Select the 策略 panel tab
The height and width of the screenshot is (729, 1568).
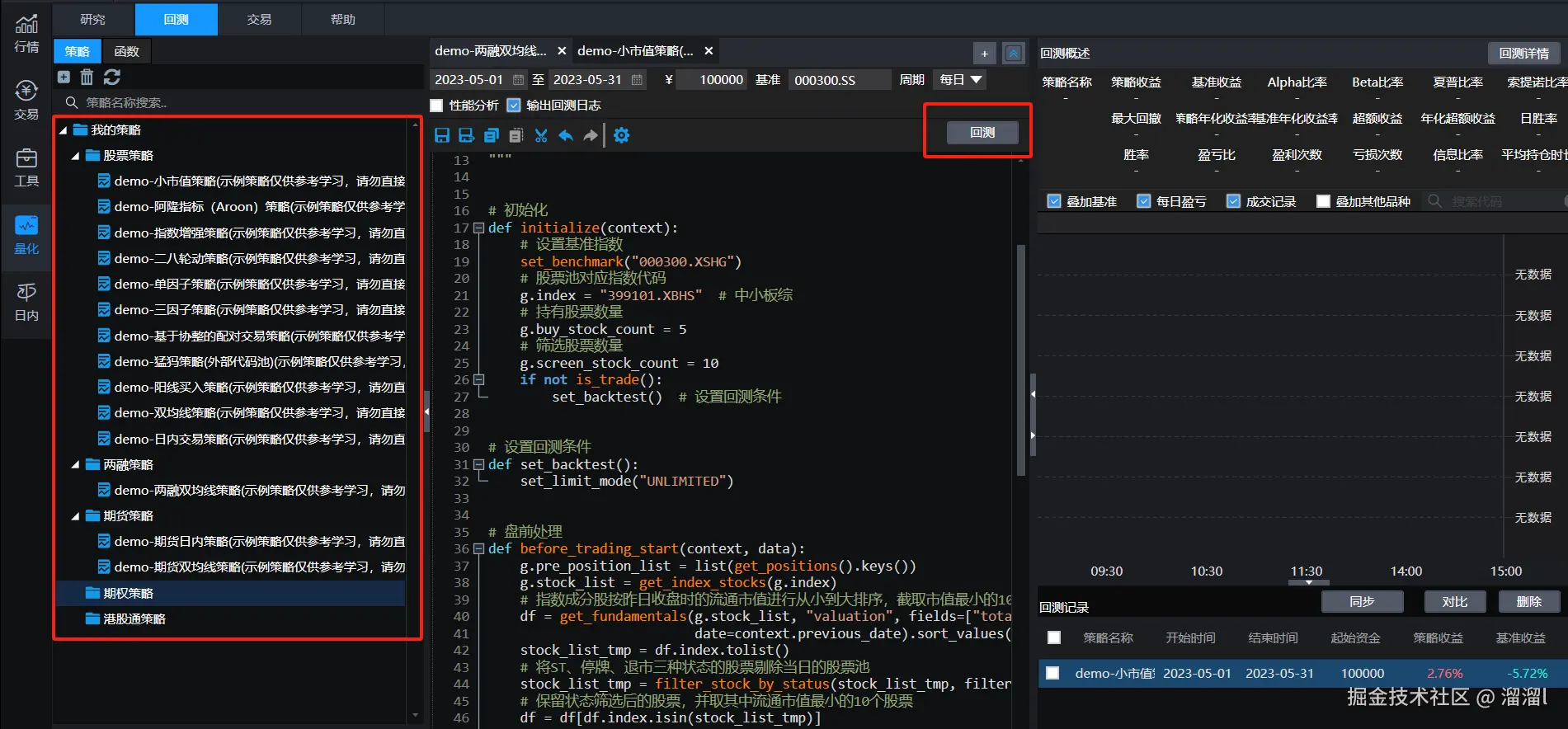pyautogui.click(x=78, y=51)
